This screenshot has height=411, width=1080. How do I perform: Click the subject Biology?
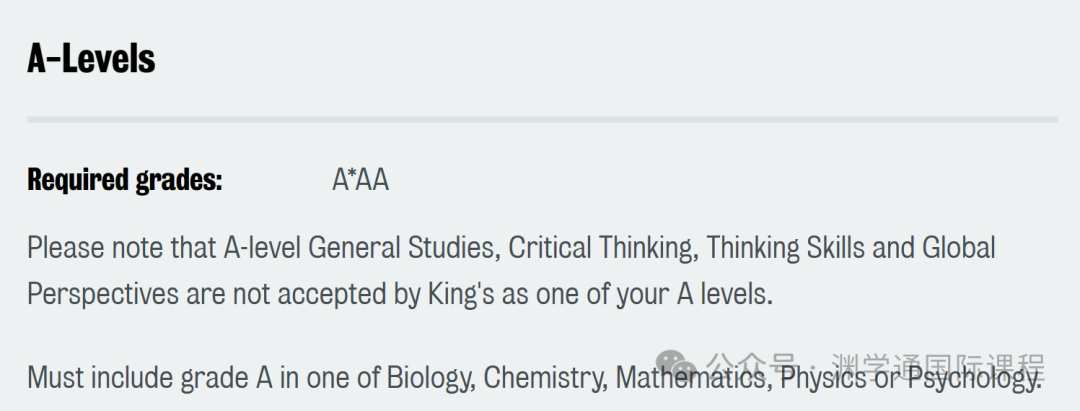(431, 378)
